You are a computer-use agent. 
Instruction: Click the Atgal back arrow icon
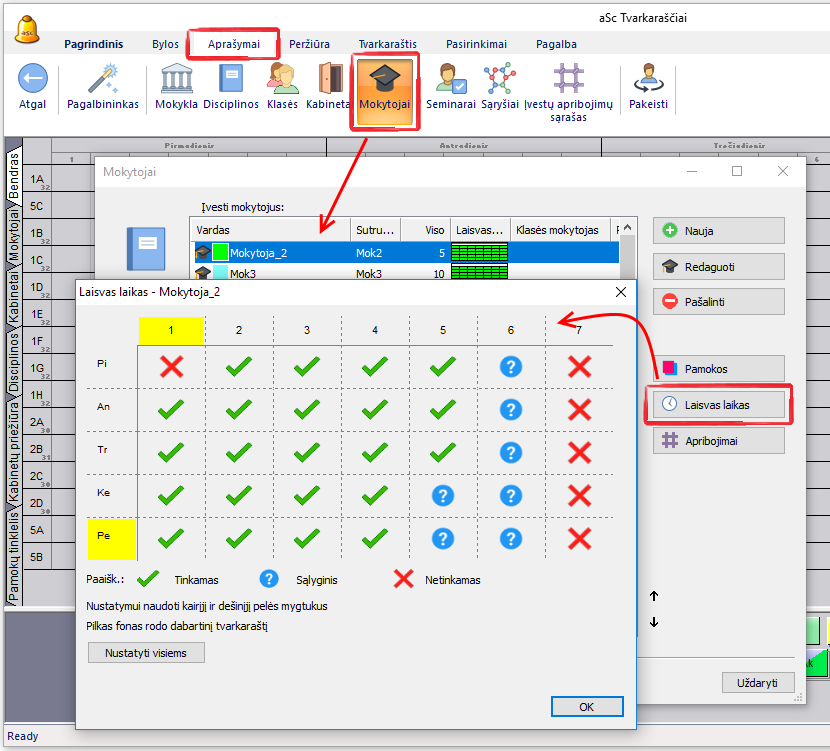(x=33, y=80)
